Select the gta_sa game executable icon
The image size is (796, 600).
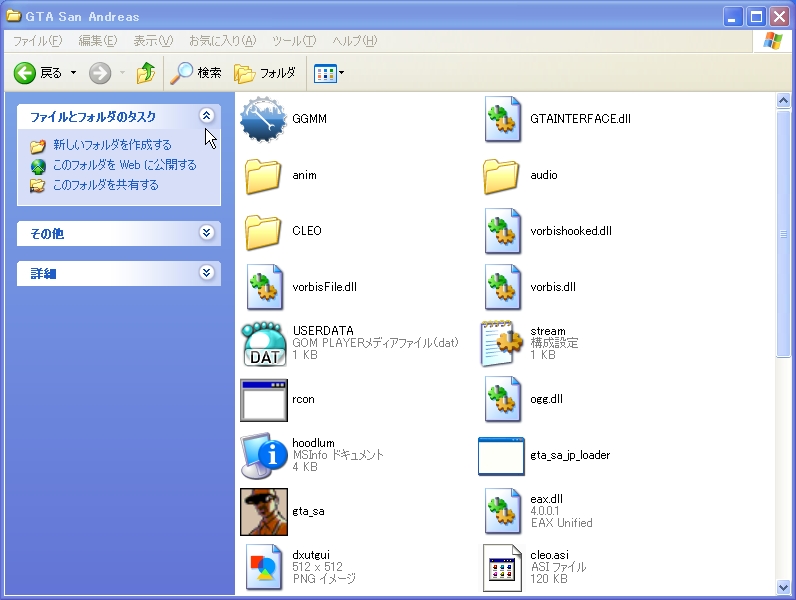coord(263,512)
